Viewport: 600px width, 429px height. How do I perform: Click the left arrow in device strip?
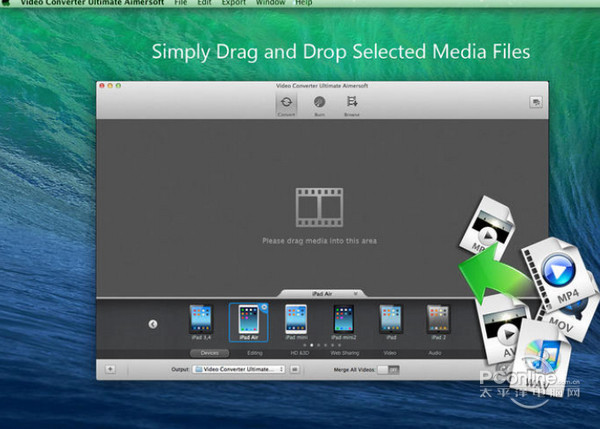coord(153,324)
